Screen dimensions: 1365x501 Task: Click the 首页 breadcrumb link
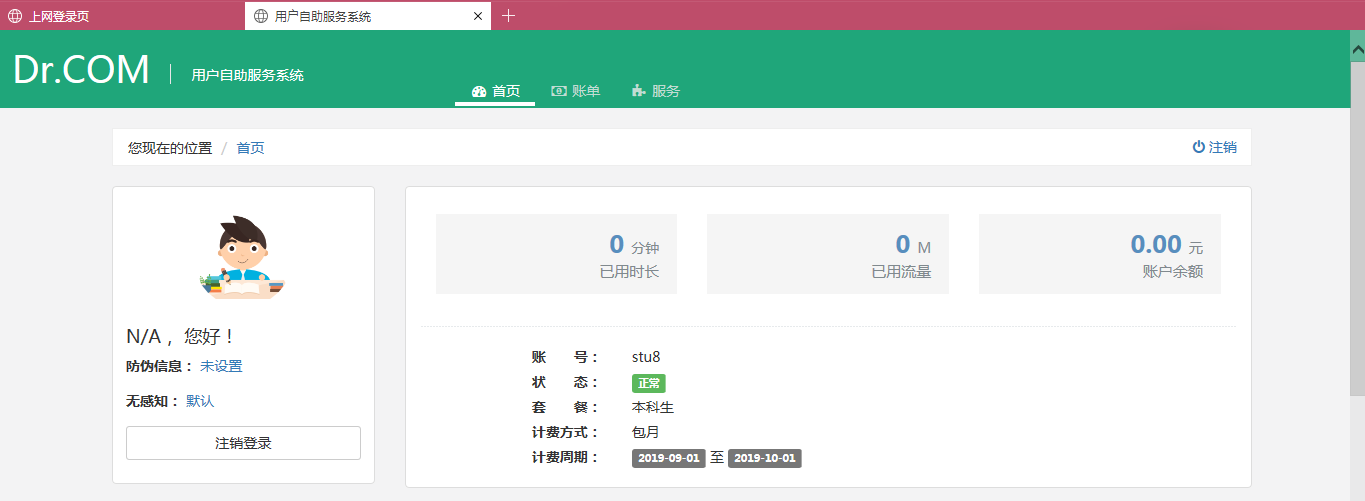(250, 148)
